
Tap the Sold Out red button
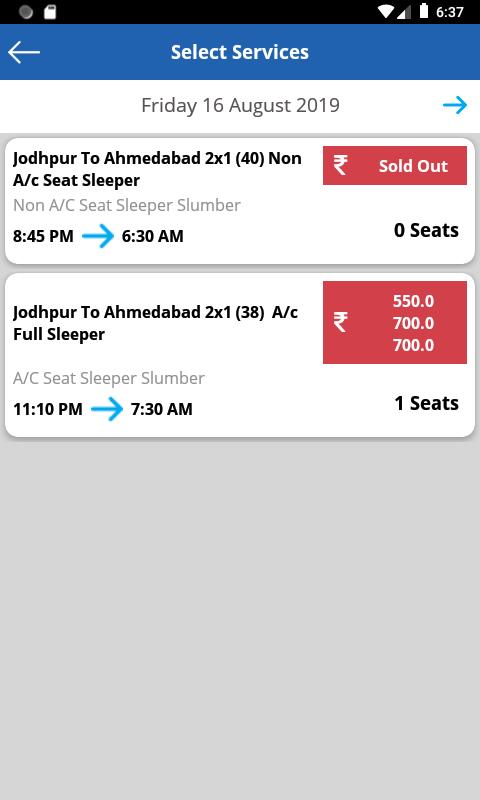click(395, 165)
